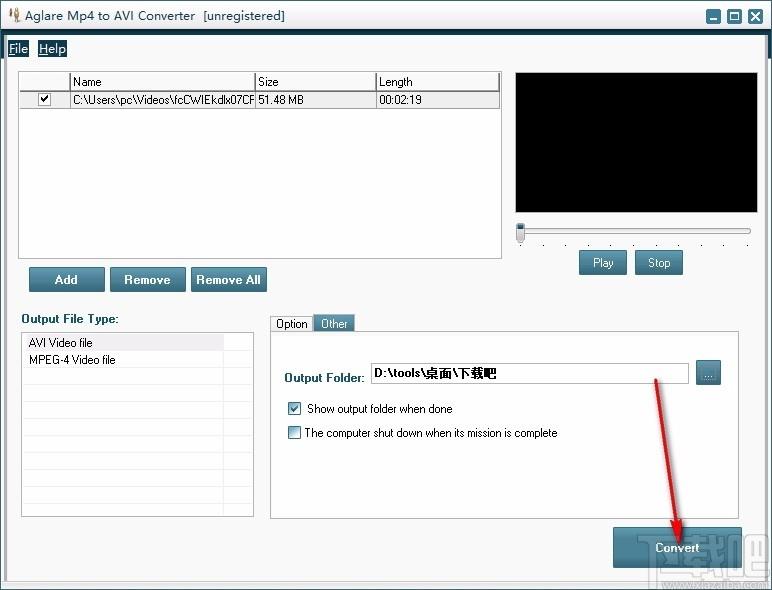Click the Size column header
The height and width of the screenshot is (590, 772).
[x=315, y=82]
